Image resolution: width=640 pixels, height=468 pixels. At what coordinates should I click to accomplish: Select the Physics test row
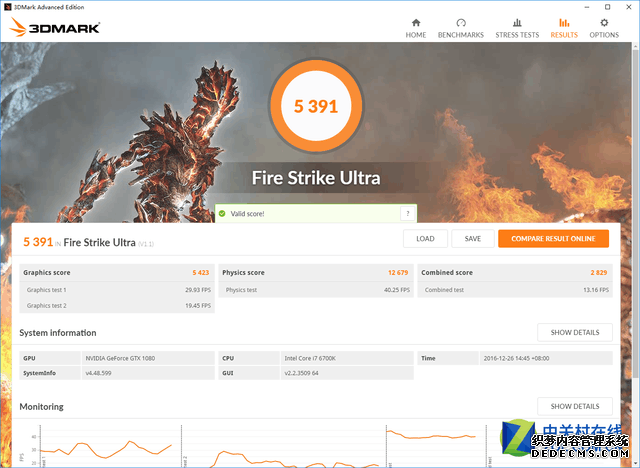tap(316, 290)
